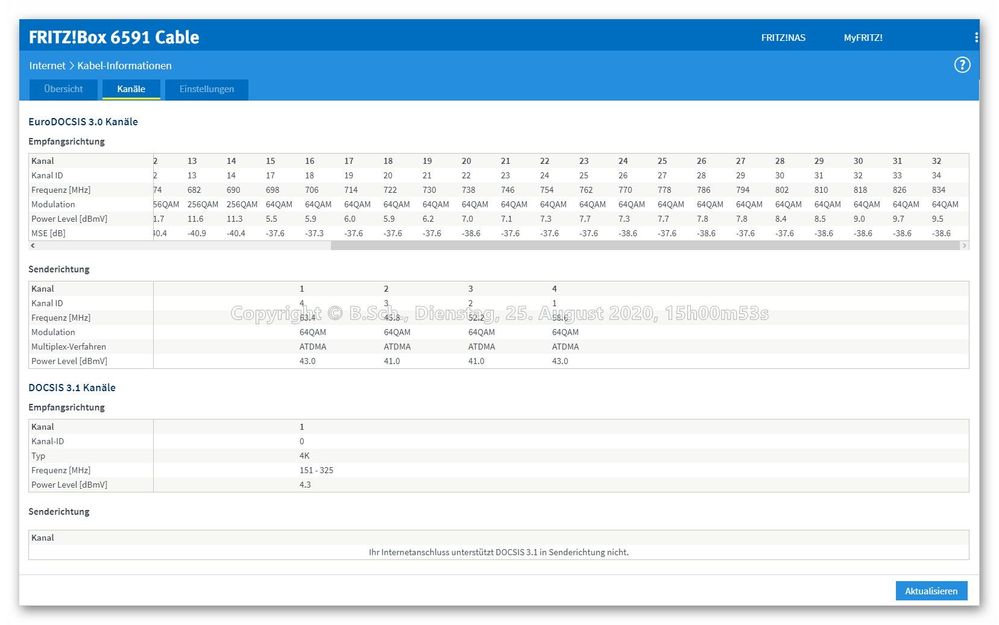
Task: Click frequency value 698 in downstream table
Action: point(273,190)
